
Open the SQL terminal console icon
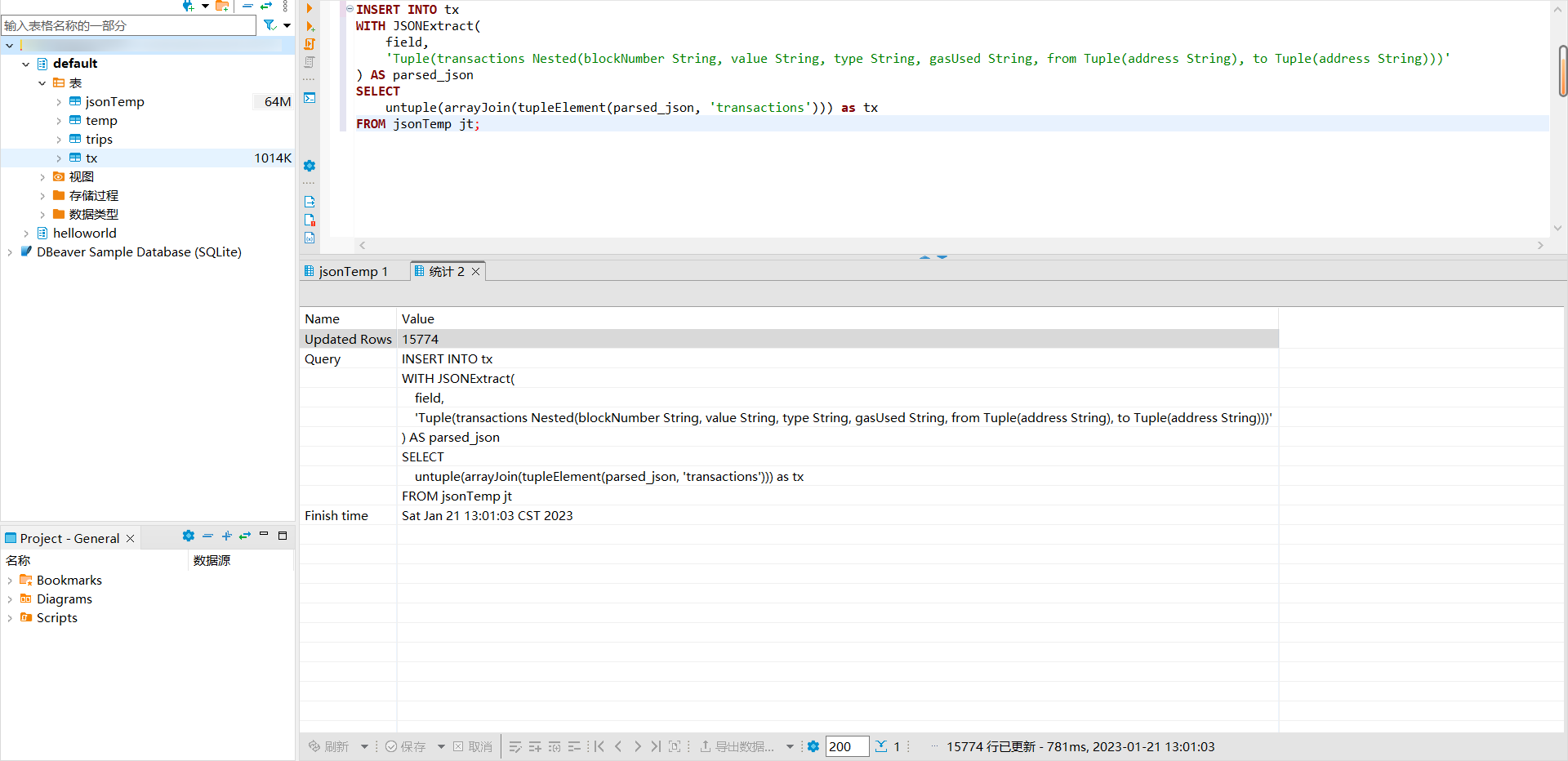coord(310,98)
